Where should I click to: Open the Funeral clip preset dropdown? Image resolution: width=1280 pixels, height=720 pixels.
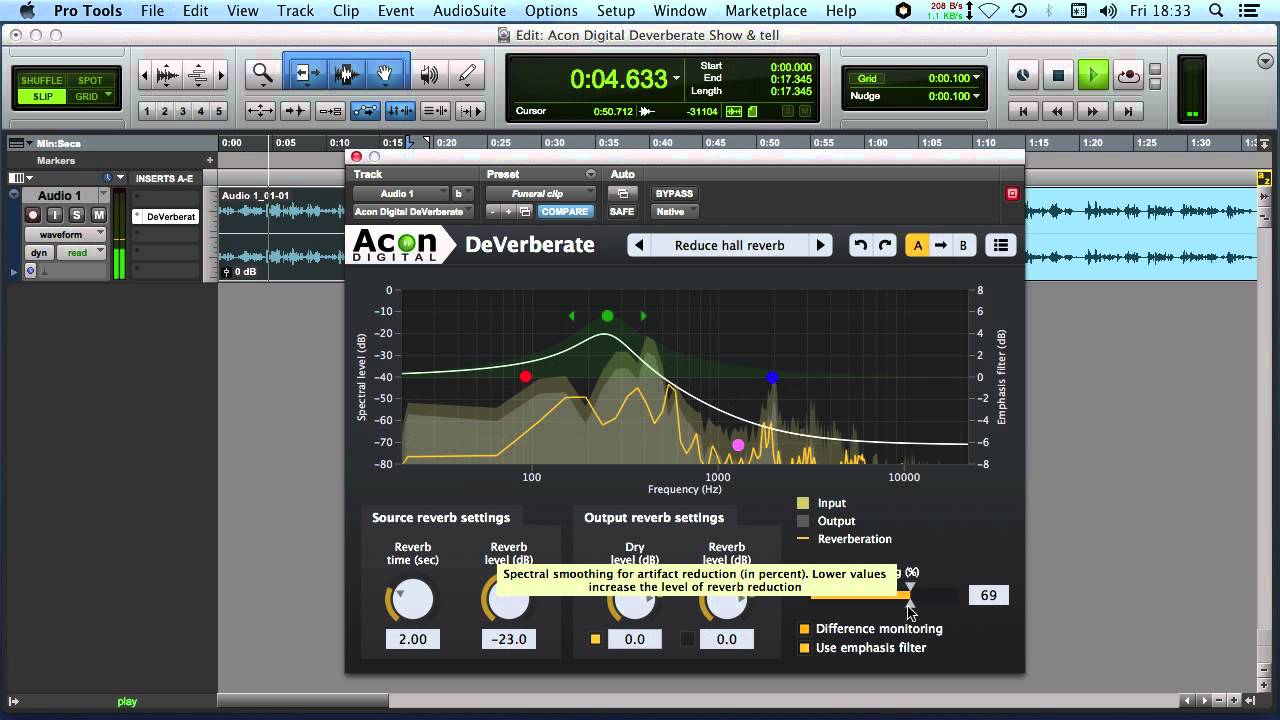(541, 193)
